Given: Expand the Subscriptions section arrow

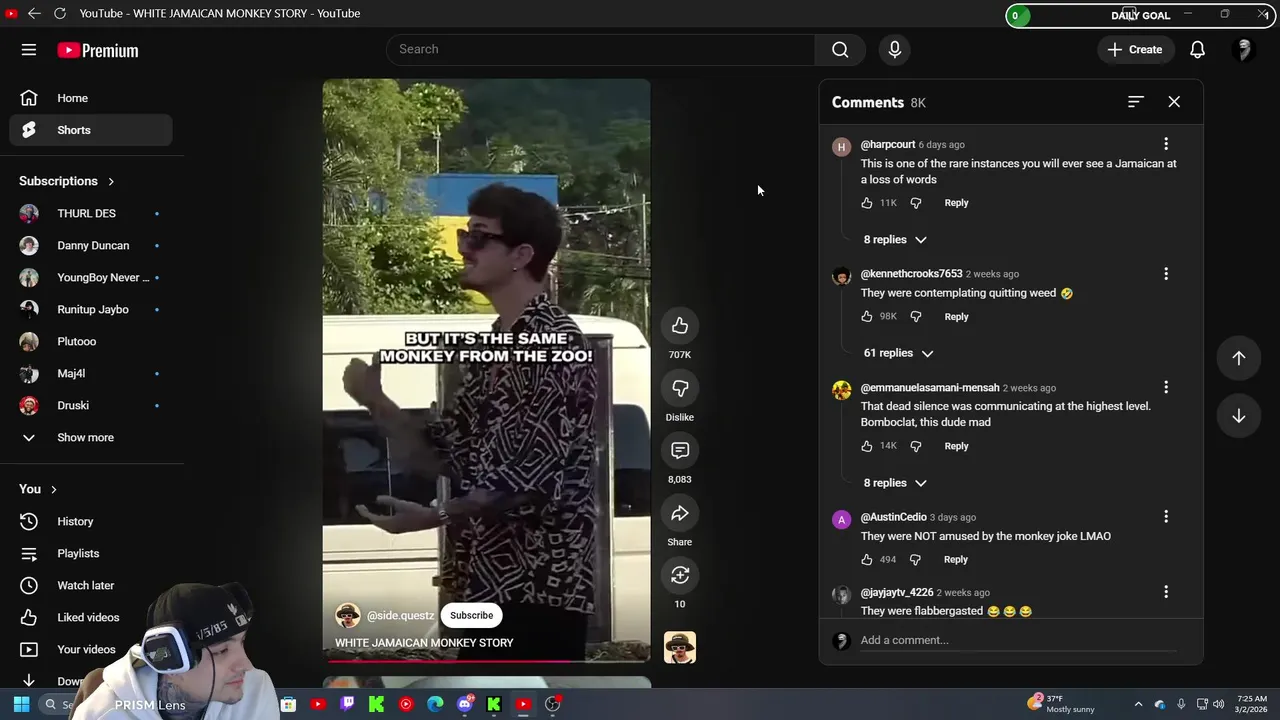Looking at the screenshot, I should coord(111,181).
